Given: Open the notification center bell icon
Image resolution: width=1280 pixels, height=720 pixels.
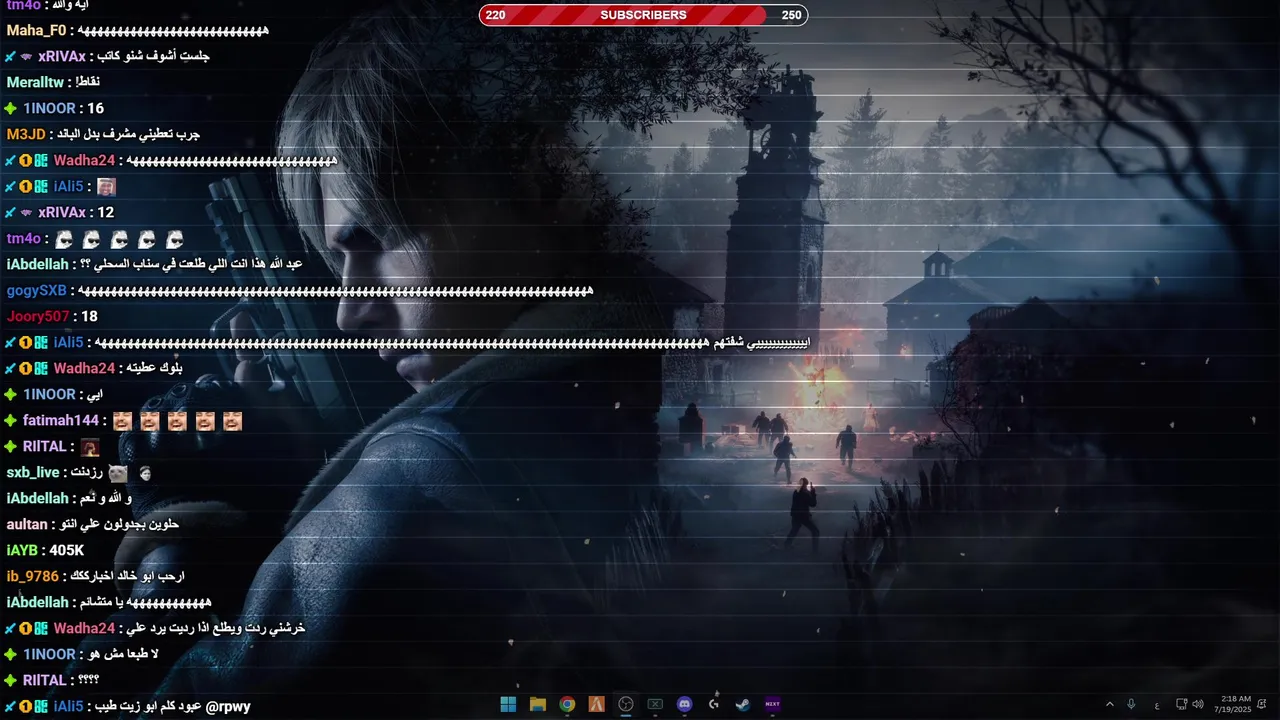Looking at the screenshot, I should pyautogui.click(x=1262, y=704).
